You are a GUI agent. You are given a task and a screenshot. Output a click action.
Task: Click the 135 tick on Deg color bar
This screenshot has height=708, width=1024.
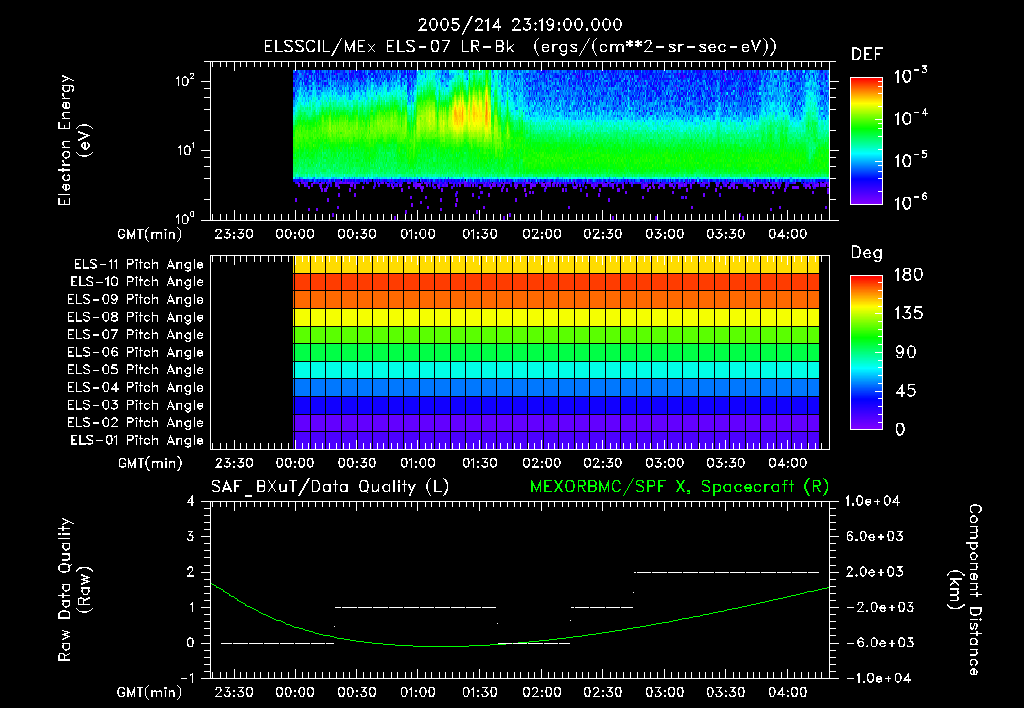(908, 314)
